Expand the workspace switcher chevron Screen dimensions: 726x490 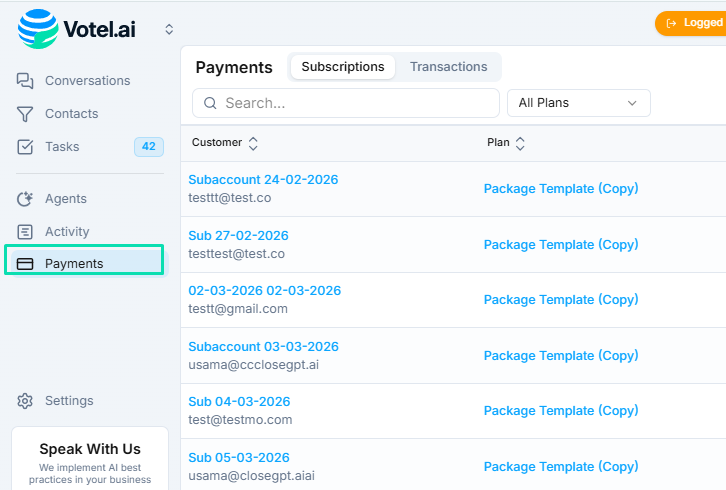[169, 30]
